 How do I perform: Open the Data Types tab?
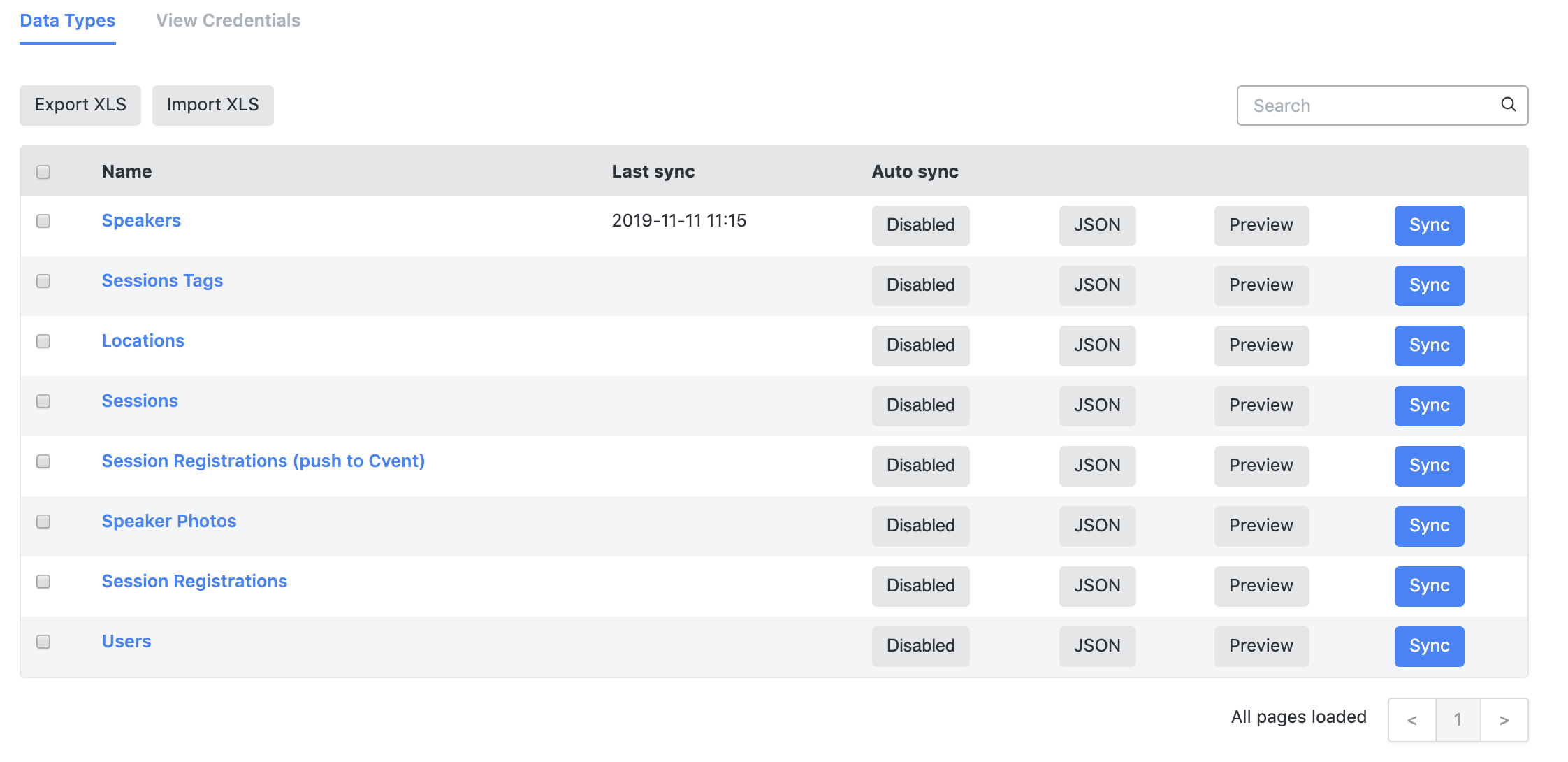click(x=68, y=21)
